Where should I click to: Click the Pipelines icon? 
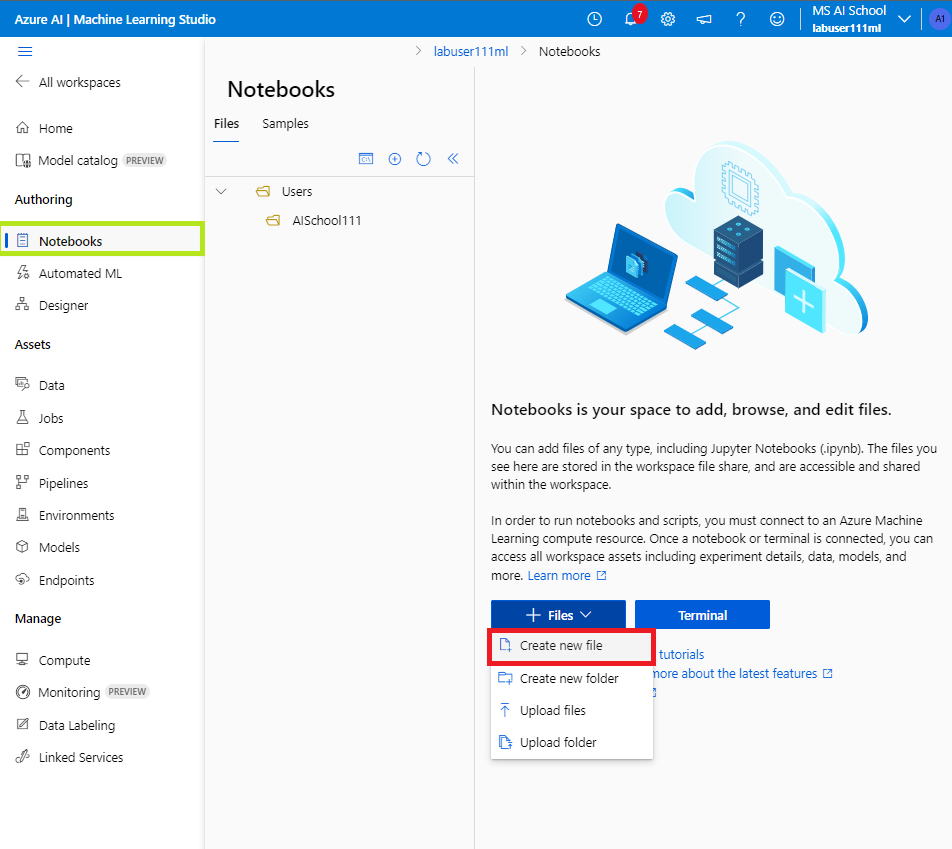(22, 482)
